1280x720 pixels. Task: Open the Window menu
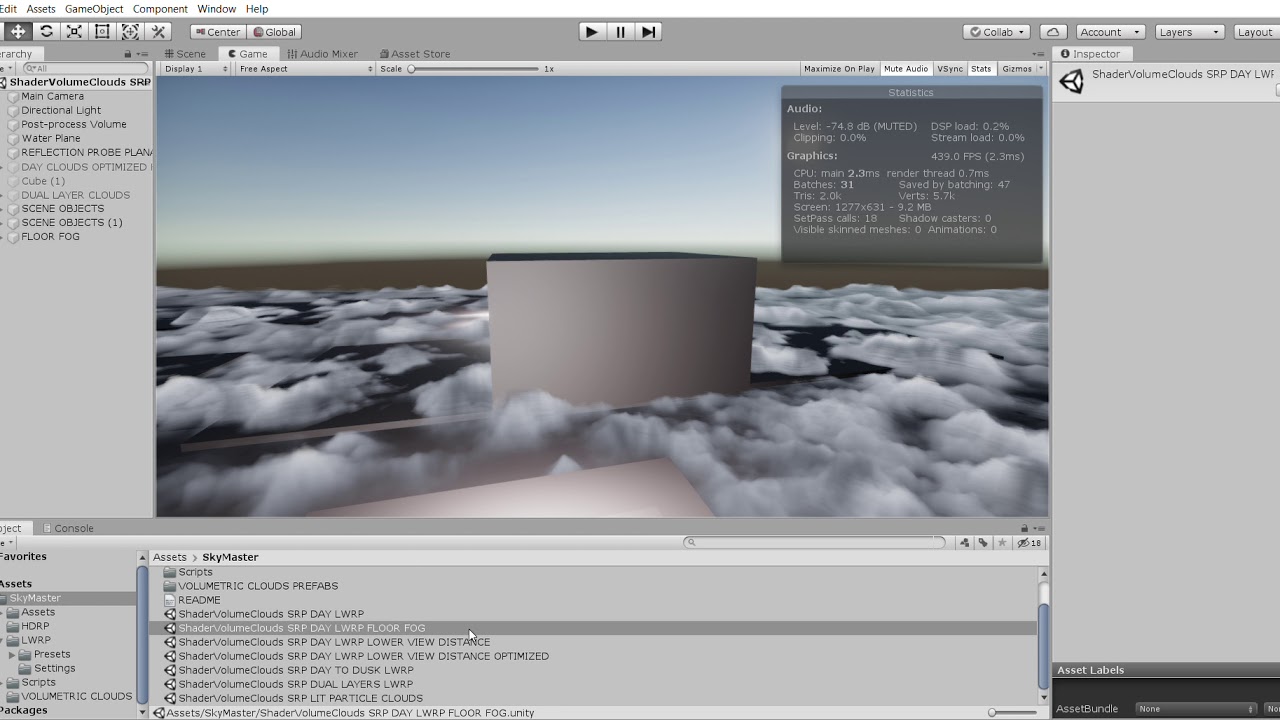coord(216,9)
